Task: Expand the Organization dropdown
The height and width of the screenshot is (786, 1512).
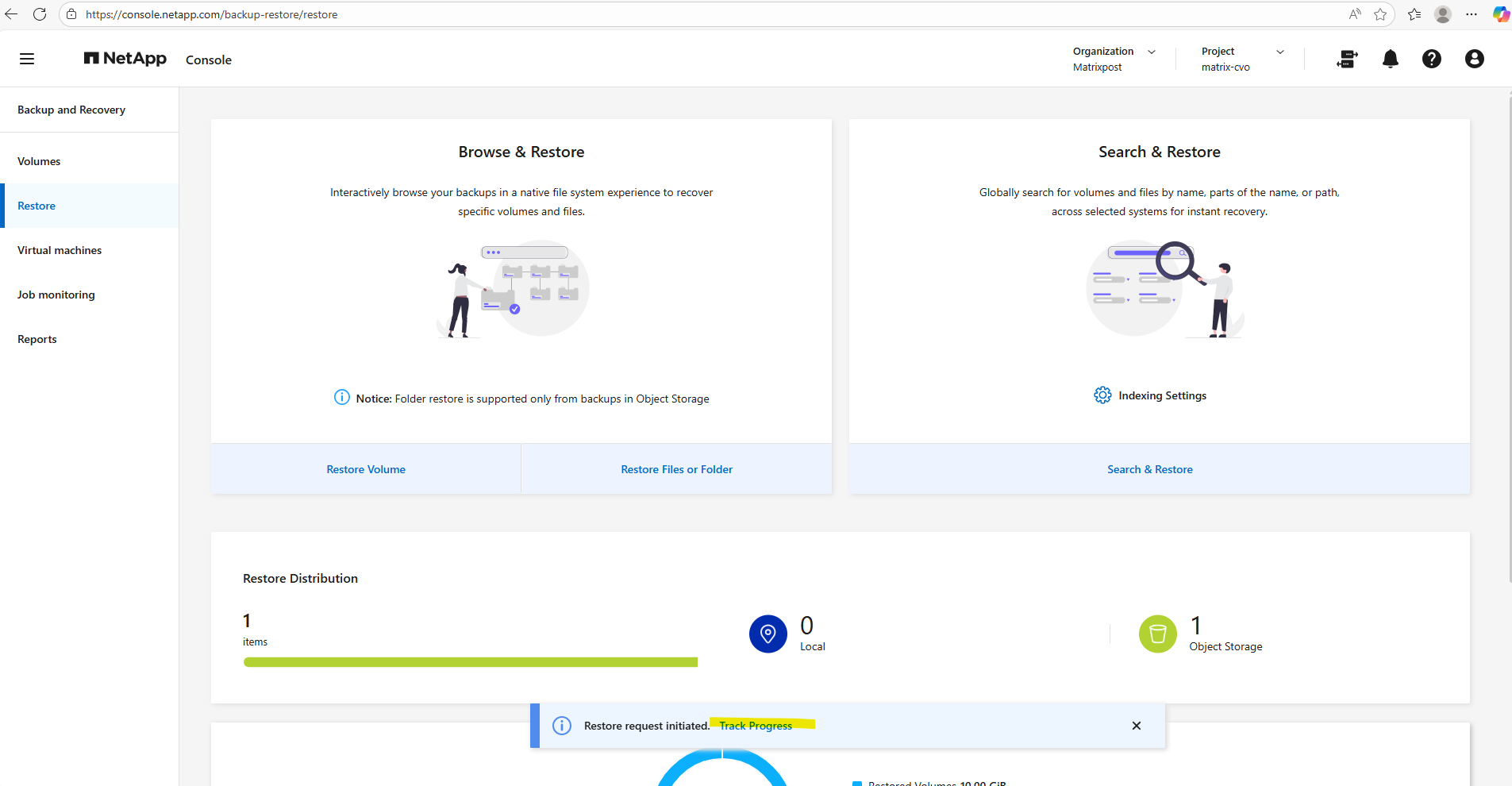Action: point(1152,52)
